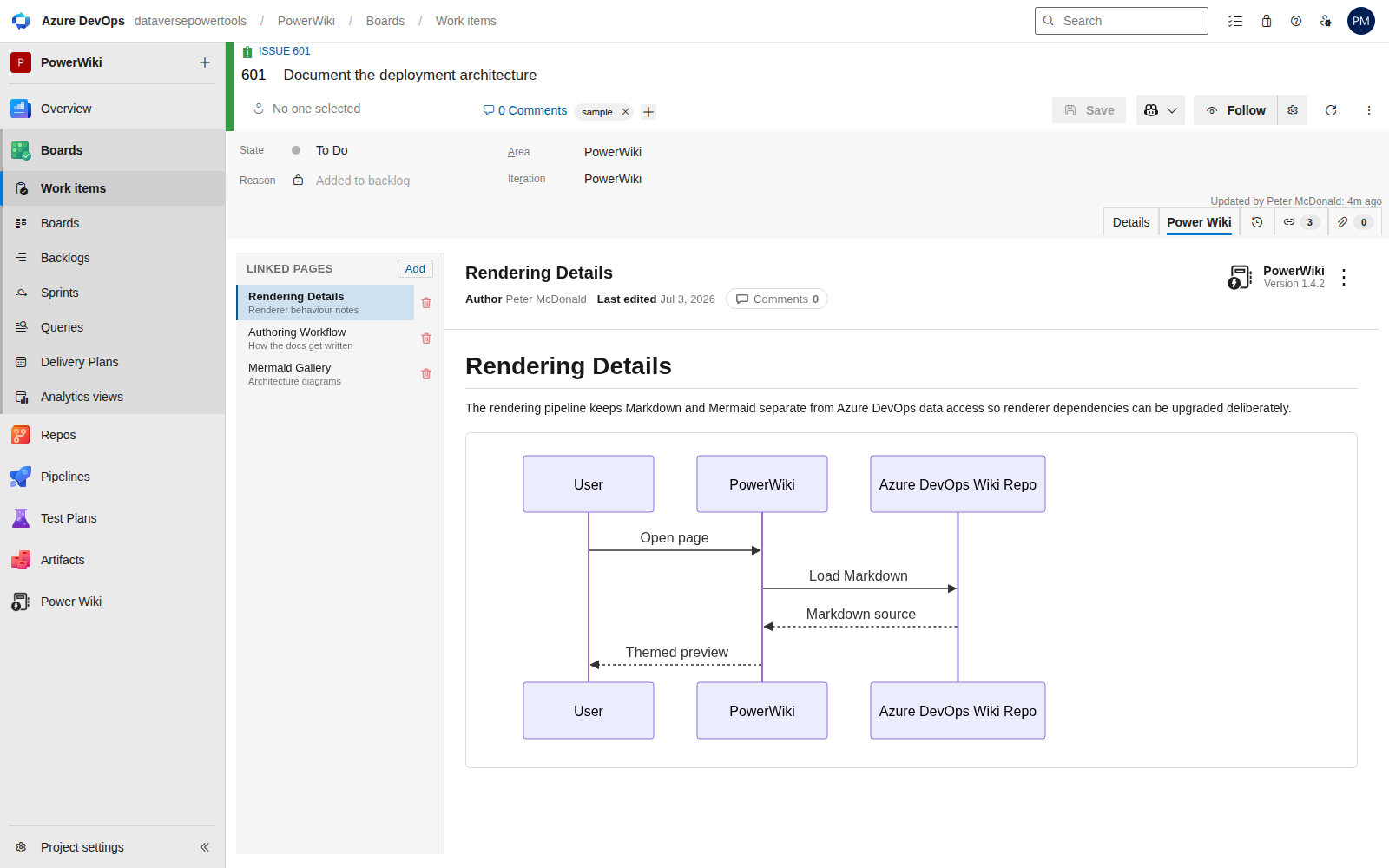Open the work item more actions menu
This screenshot has width=1389, height=868.
[1369, 110]
